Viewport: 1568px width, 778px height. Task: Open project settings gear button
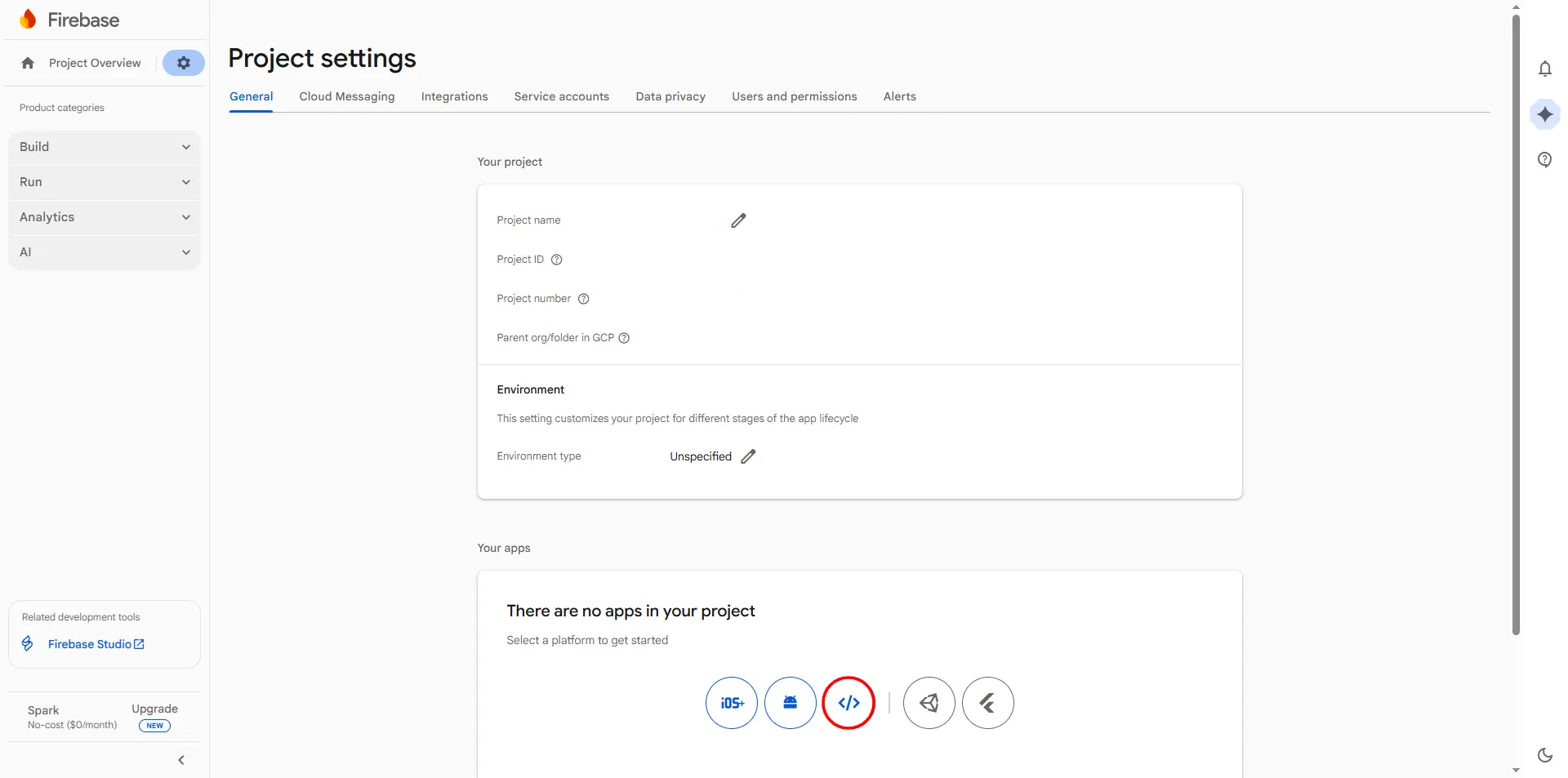pos(184,63)
